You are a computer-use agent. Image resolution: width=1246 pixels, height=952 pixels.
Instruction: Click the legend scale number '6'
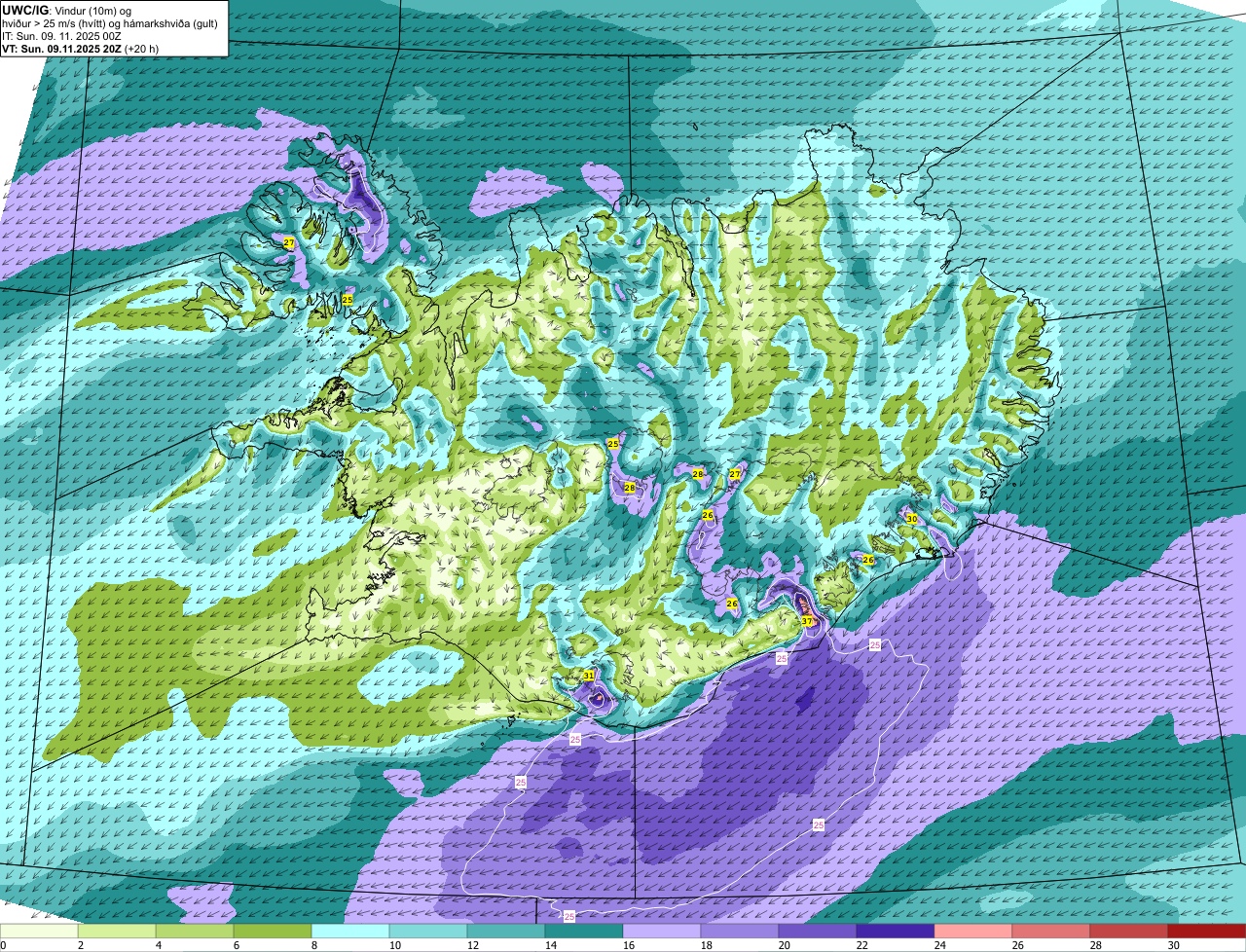pos(236,945)
